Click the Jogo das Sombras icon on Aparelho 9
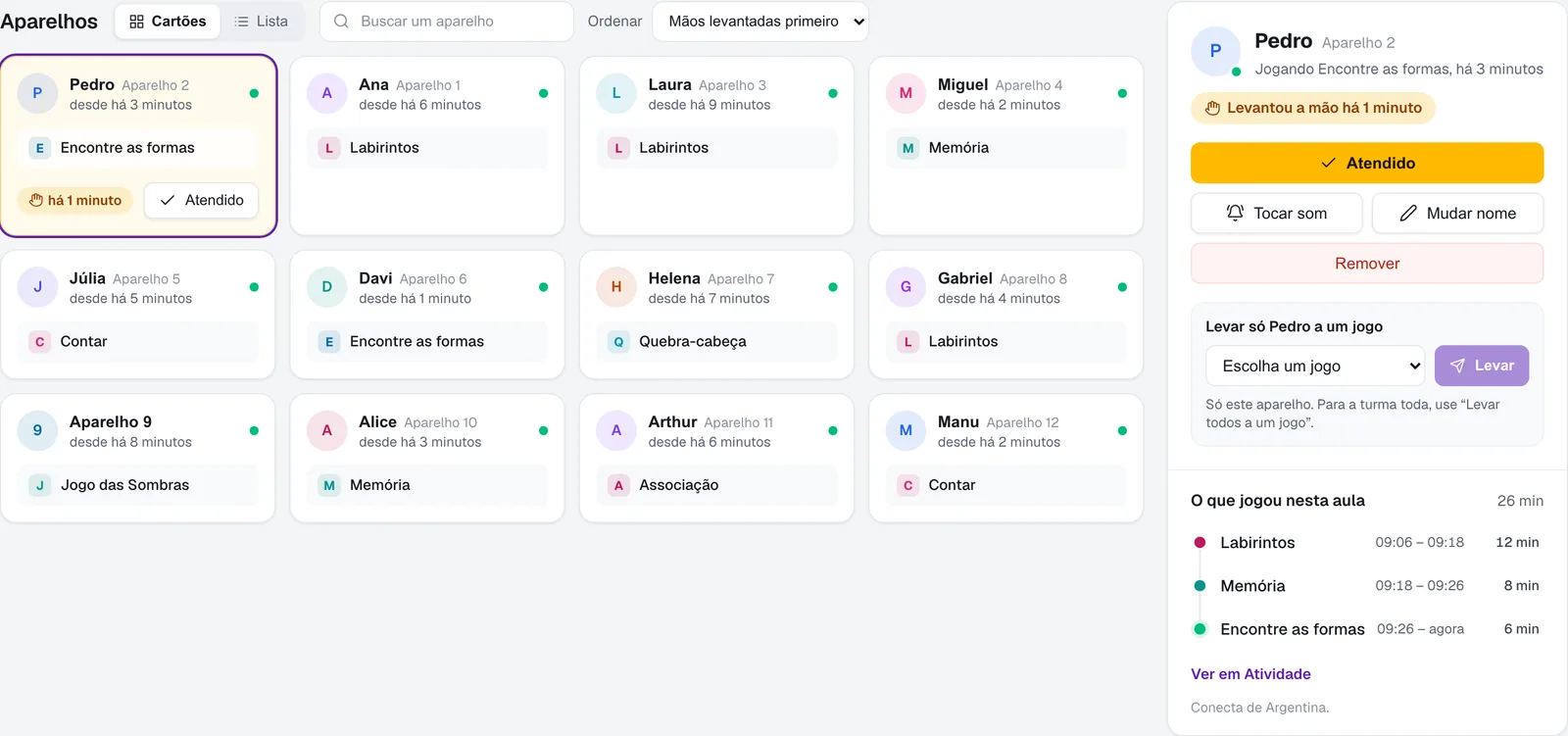 tap(40, 485)
